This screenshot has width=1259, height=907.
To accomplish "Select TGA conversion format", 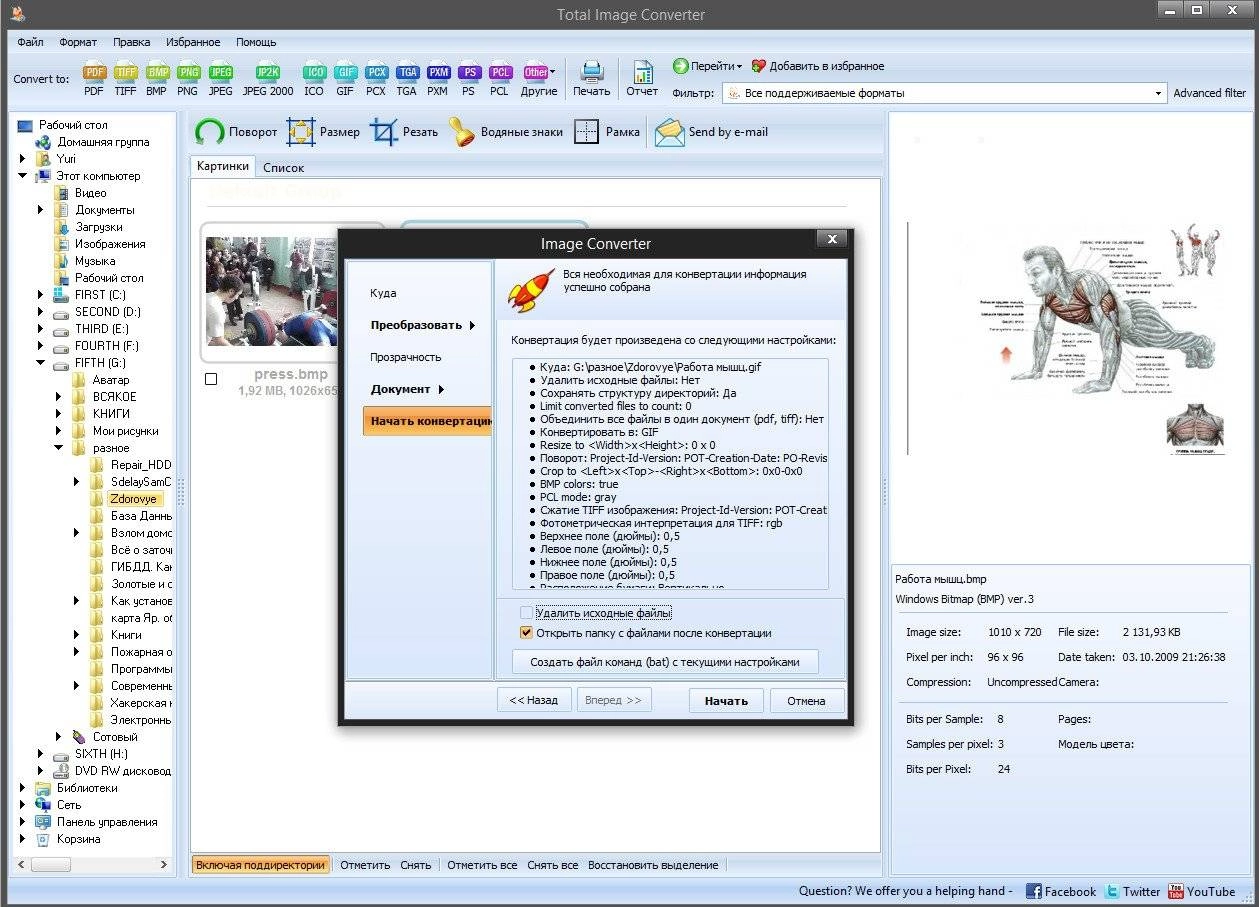I will coord(406,80).
